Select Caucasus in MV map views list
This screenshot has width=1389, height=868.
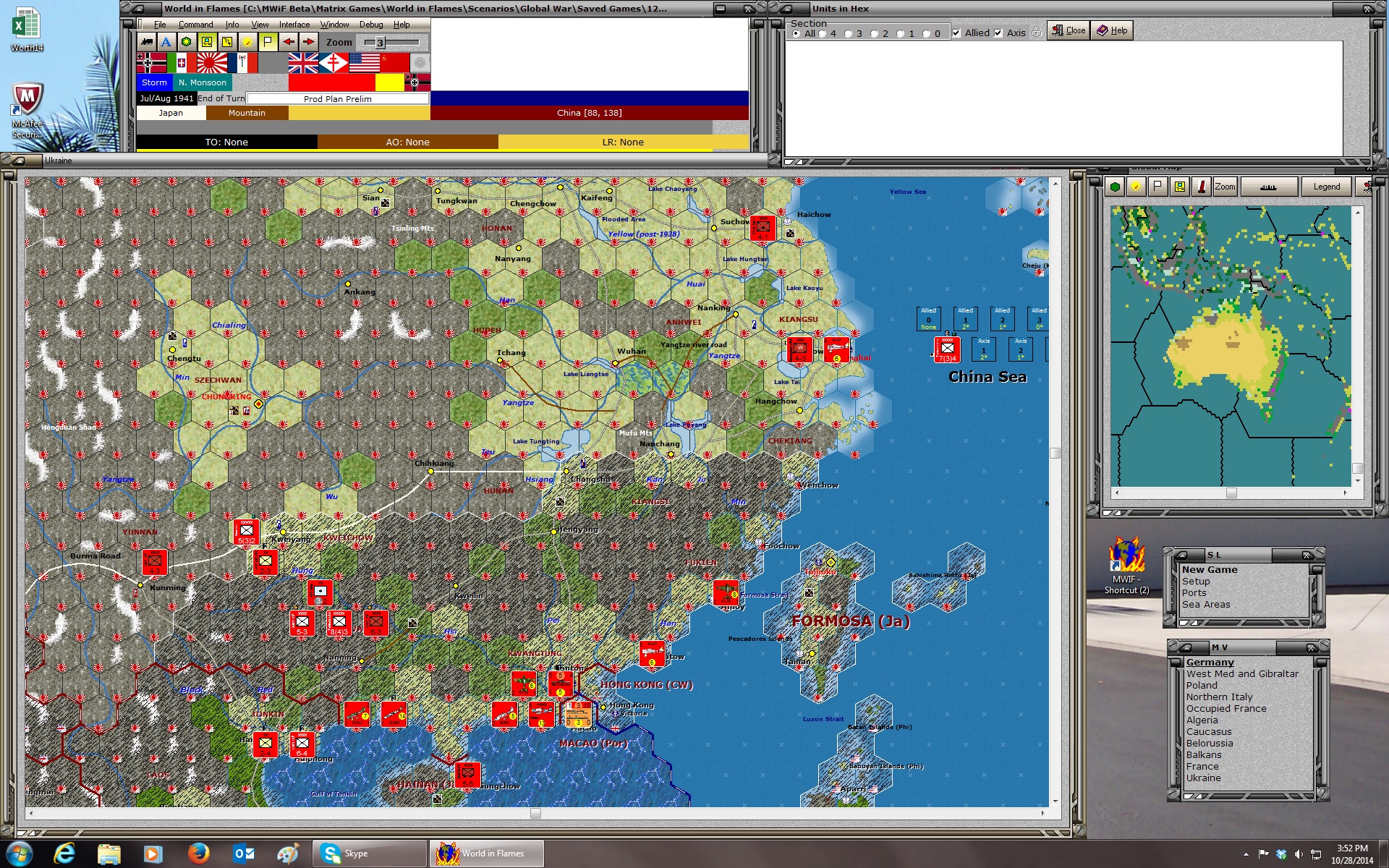pyautogui.click(x=1209, y=732)
